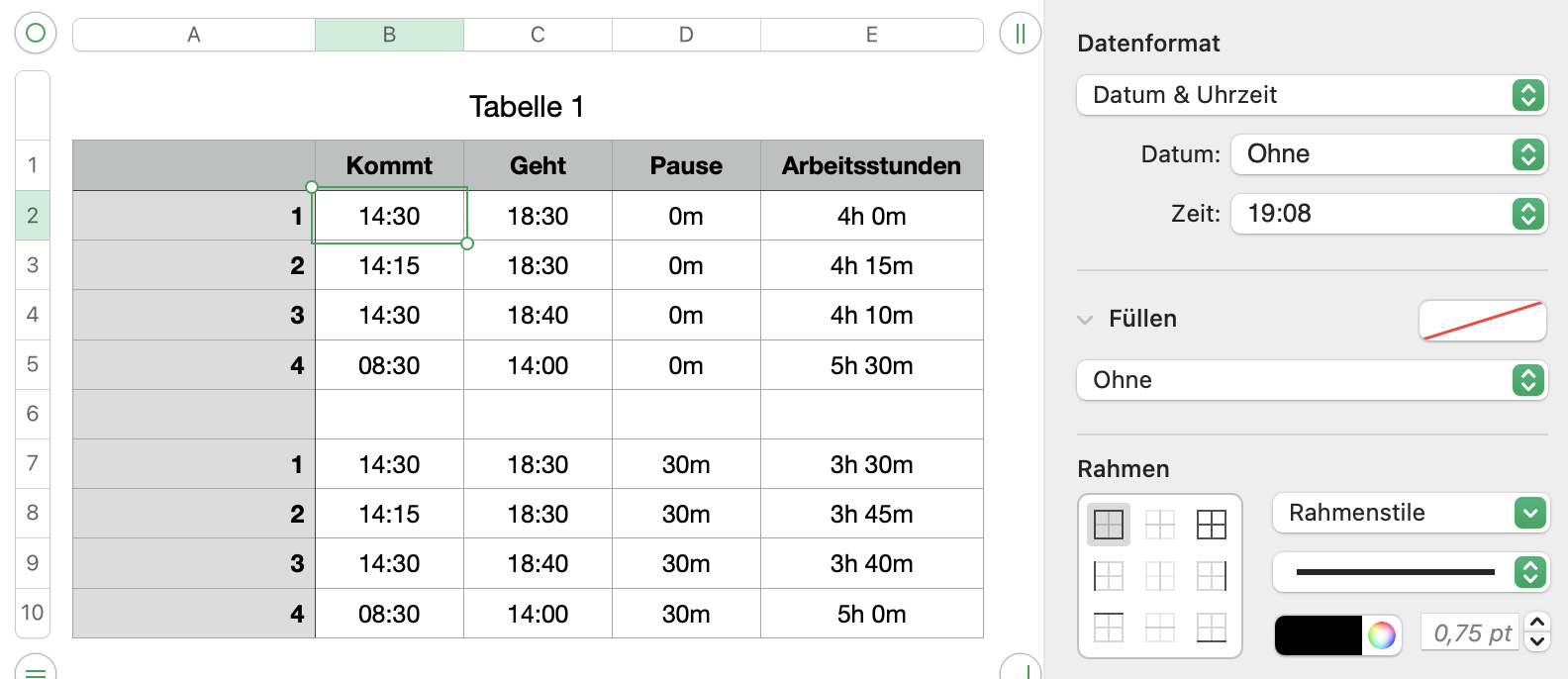1568x679 pixels.
Task: Select column C header
Action: click(538, 35)
